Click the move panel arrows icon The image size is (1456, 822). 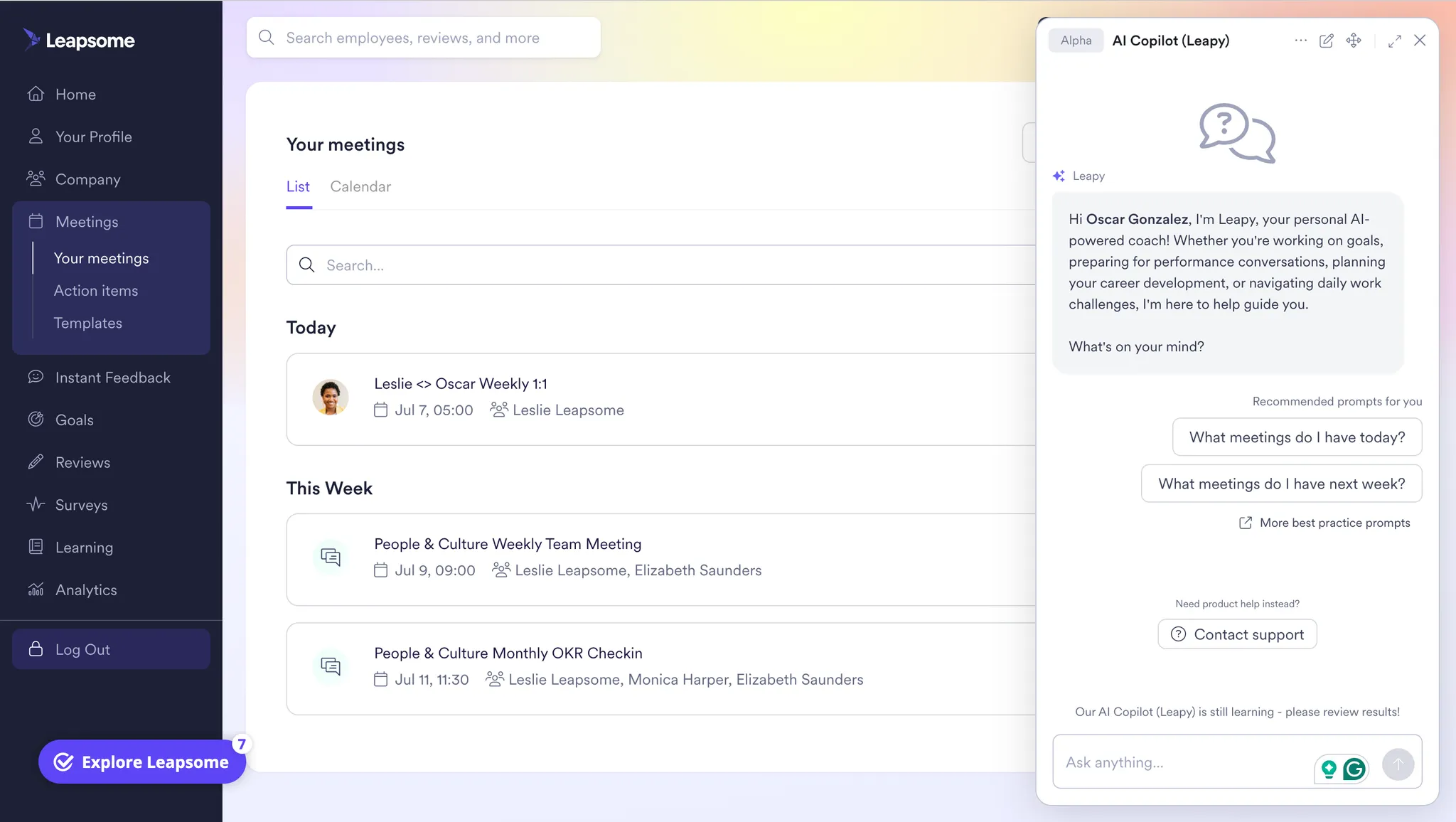point(1354,41)
